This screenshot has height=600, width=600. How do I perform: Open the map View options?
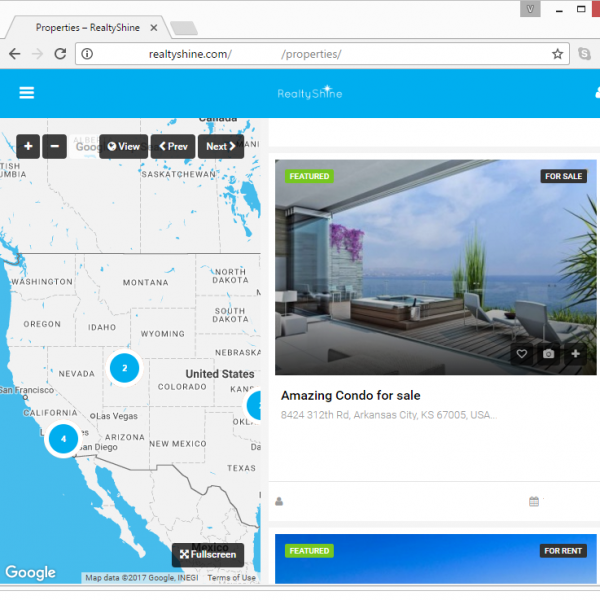(123, 146)
